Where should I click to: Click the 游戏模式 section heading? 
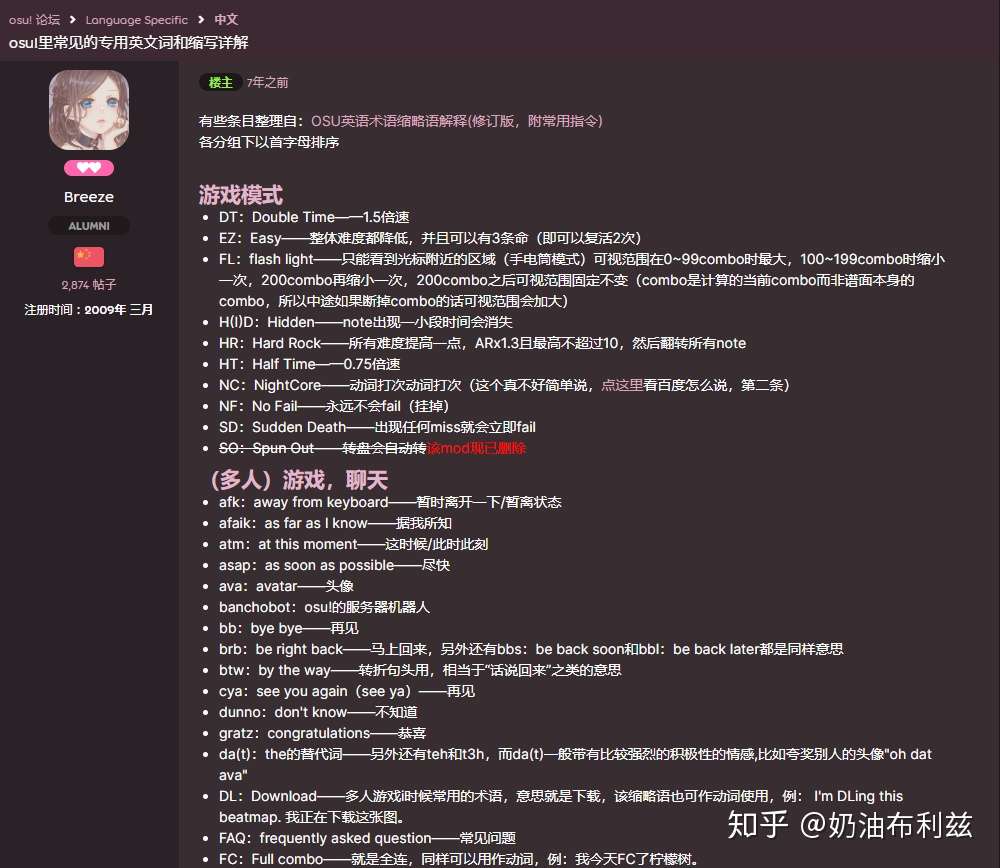(x=240, y=195)
